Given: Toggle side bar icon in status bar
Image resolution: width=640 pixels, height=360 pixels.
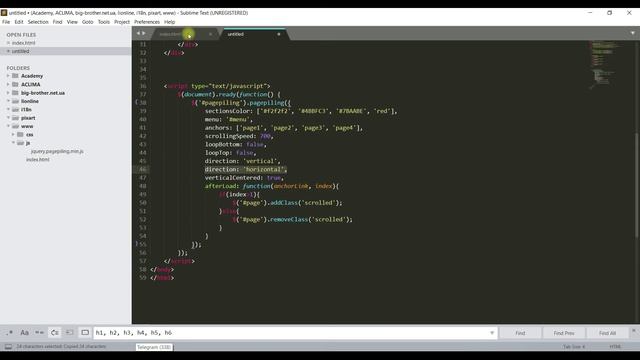Looking at the screenshot, I should (8, 347).
